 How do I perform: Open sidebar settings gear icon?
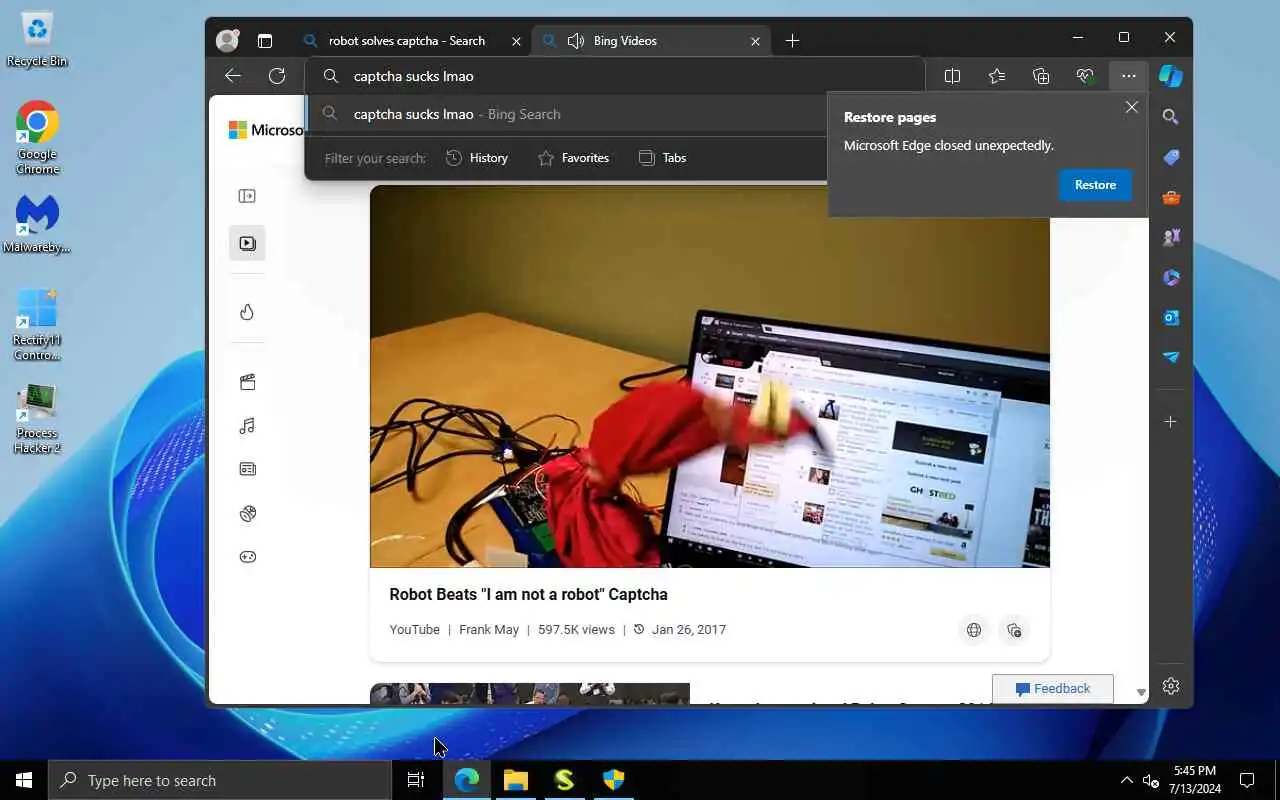point(1171,686)
